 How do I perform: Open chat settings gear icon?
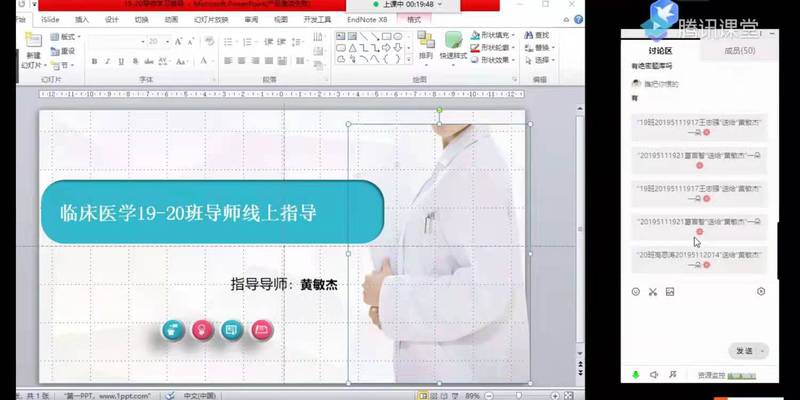(761, 292)
